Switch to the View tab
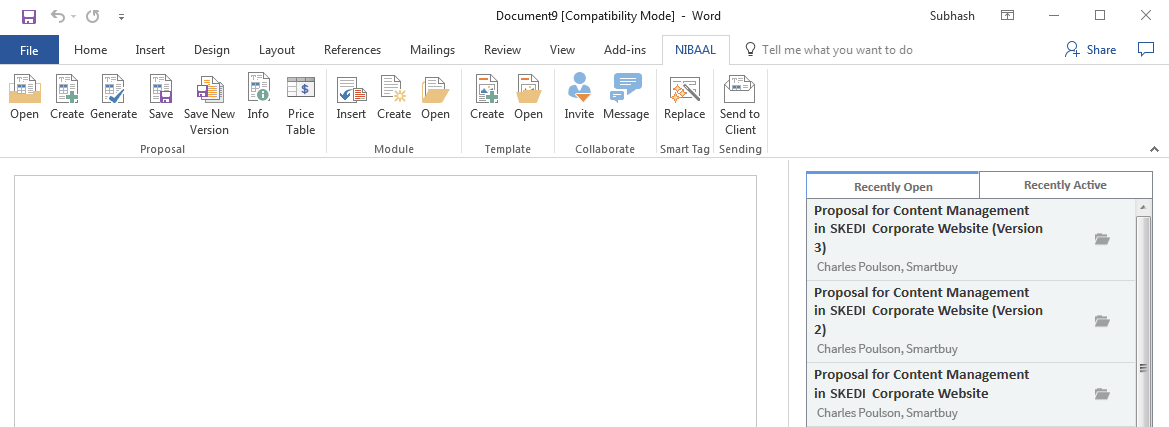Screen dimensions: 1169x427 [562, 50]
